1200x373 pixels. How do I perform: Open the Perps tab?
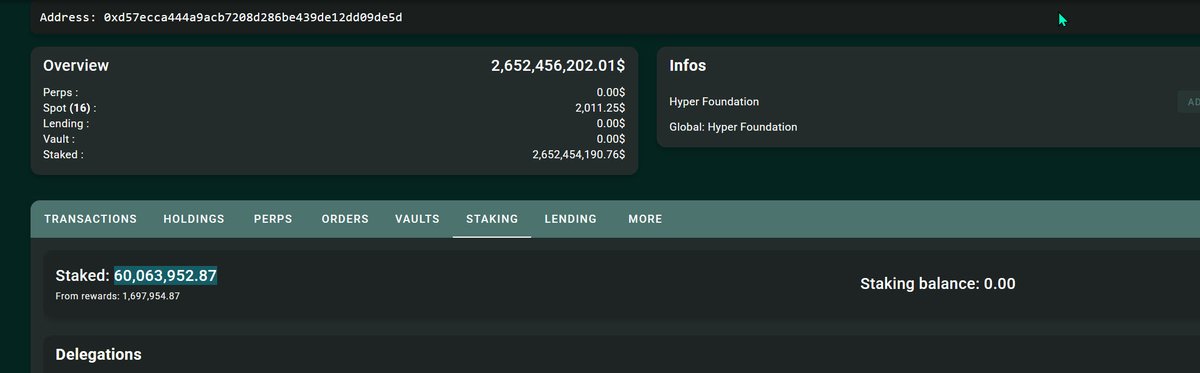tap(273, 219)
